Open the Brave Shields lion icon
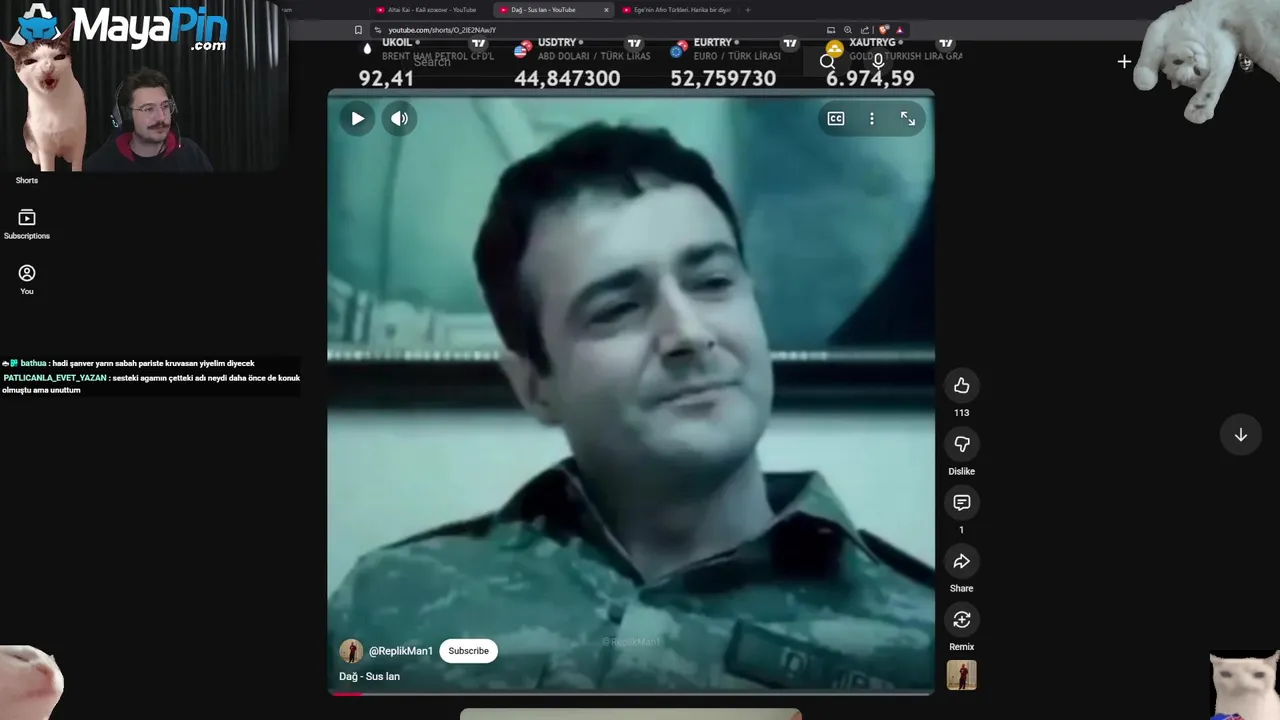This screenshot has height=720, width=1280. pyautogui.click(x=884, y=30)
